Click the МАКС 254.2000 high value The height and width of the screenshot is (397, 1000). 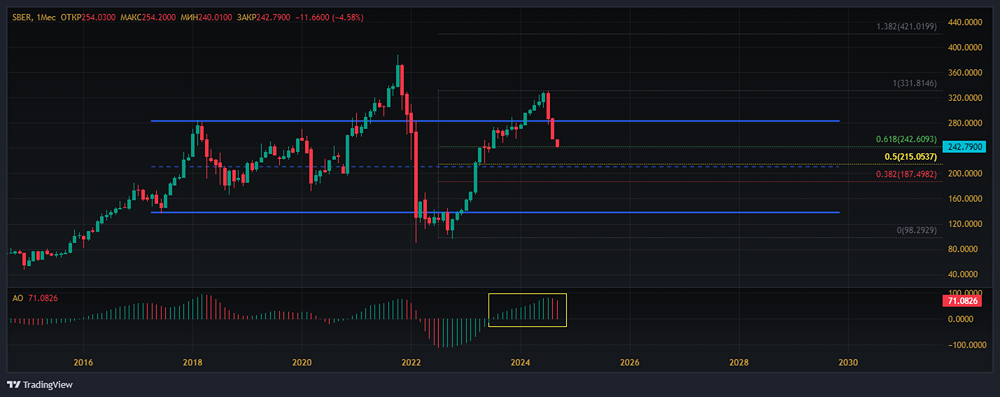[147, 18]
